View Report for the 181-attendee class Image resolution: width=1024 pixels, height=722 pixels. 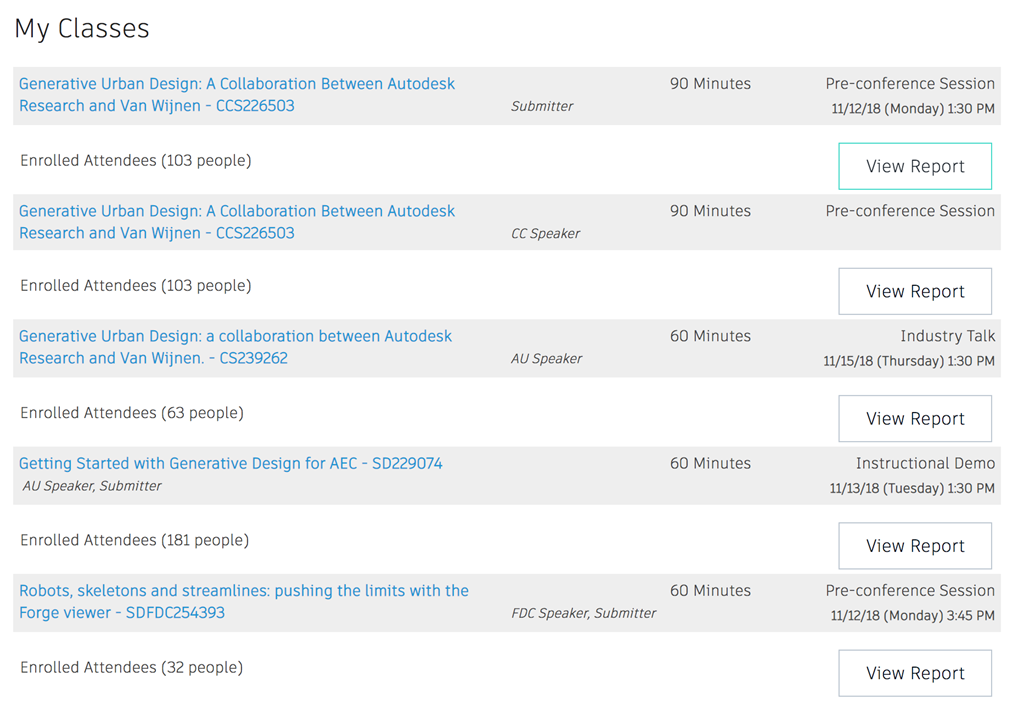914,545
